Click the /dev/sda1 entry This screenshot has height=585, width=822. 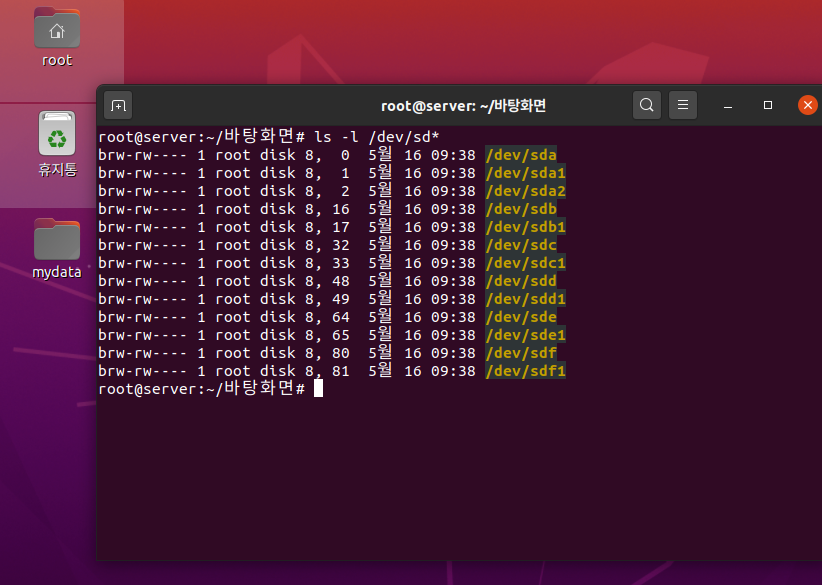(x=526, y=173)
